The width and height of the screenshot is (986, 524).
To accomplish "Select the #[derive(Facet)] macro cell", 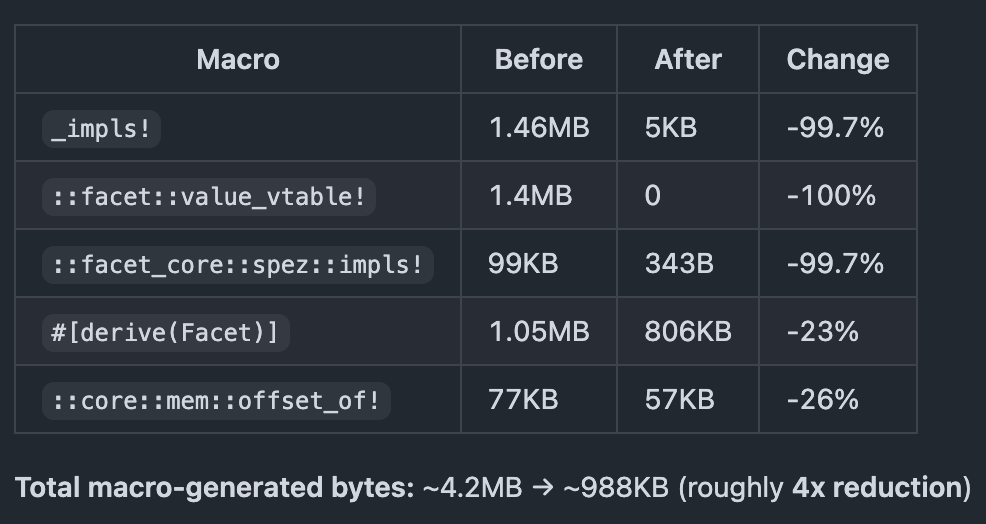I will 165,332.
